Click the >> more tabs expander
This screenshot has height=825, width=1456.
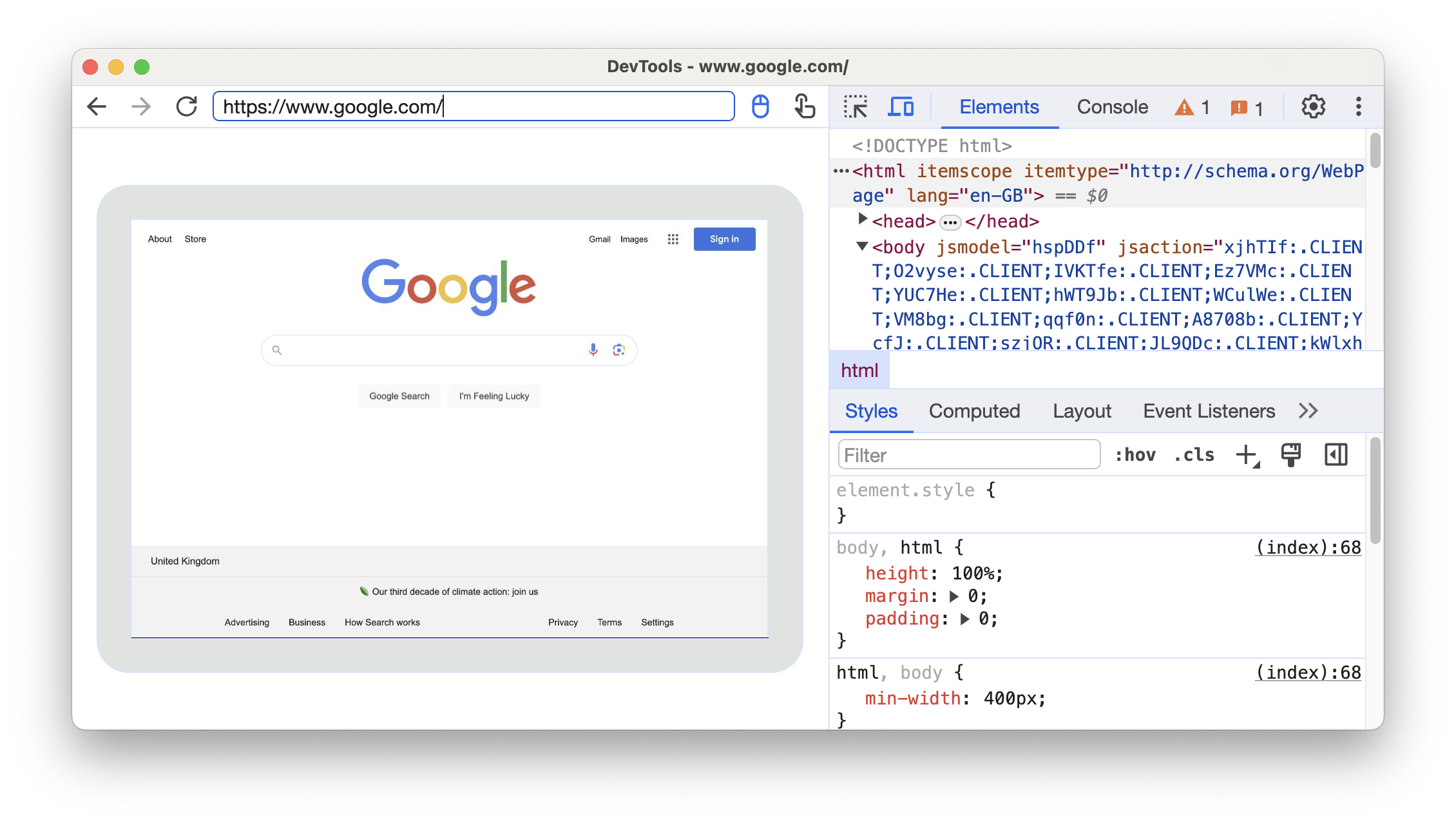[1307, 411]
